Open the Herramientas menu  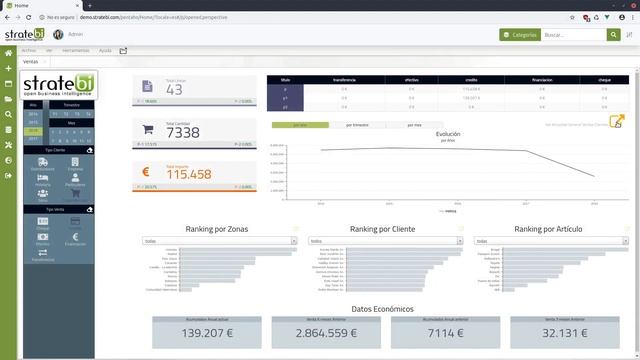click(x=76, y=51)
